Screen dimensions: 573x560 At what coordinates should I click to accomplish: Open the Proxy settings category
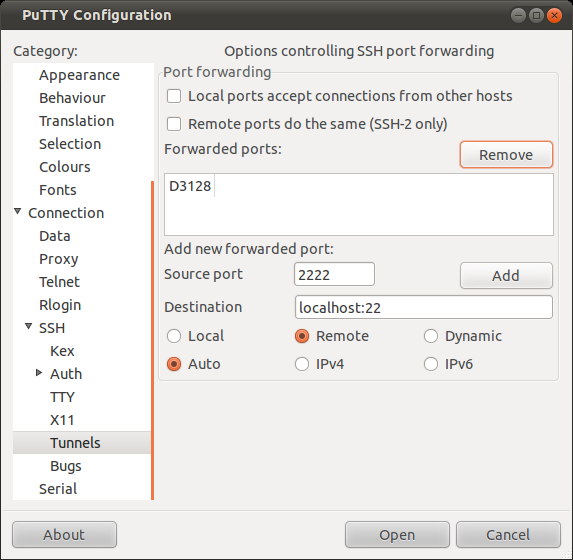point(59,259)
